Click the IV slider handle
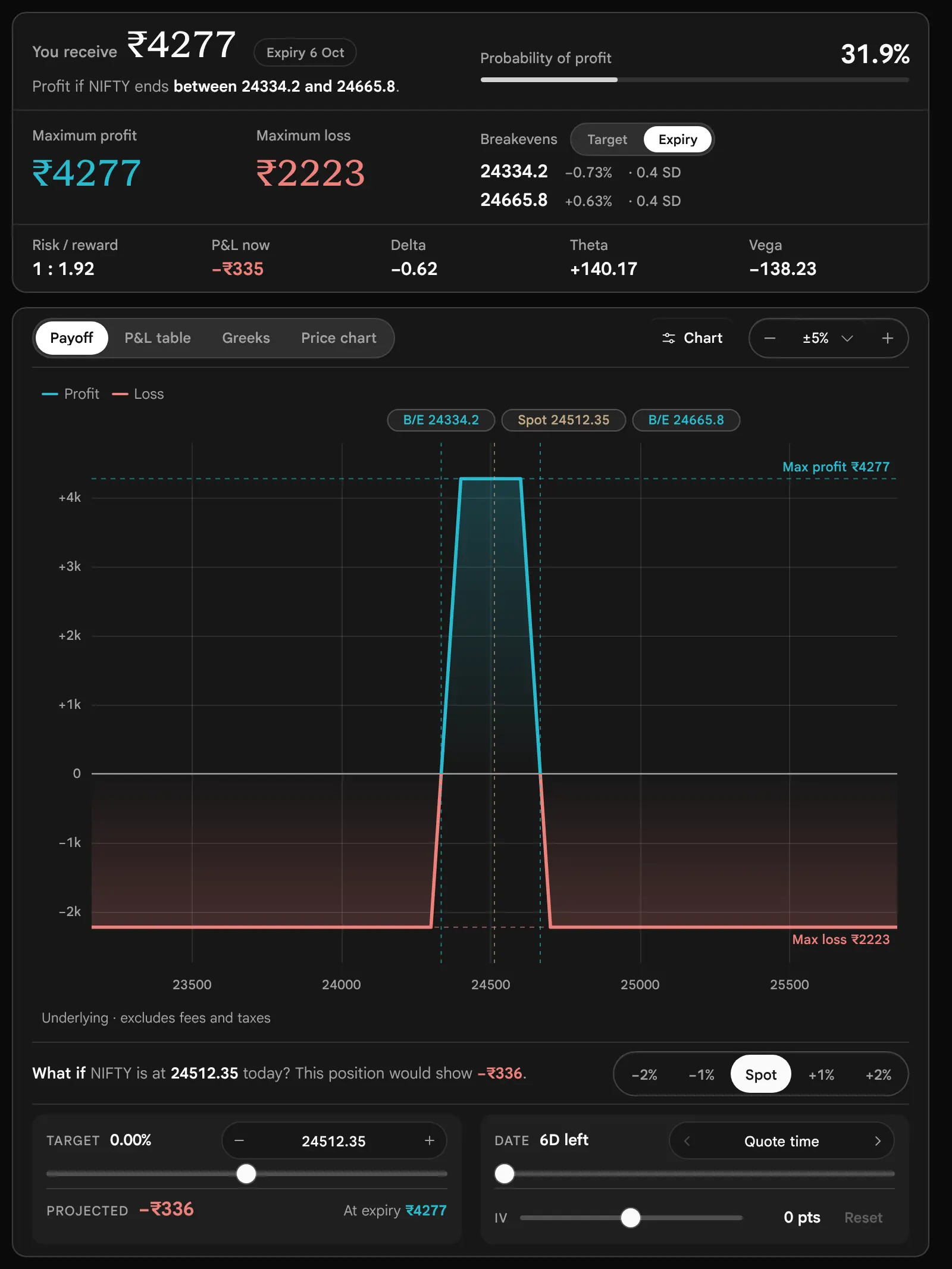Viewport: 952px width, 1269px height. click(x=631, y=1218)
